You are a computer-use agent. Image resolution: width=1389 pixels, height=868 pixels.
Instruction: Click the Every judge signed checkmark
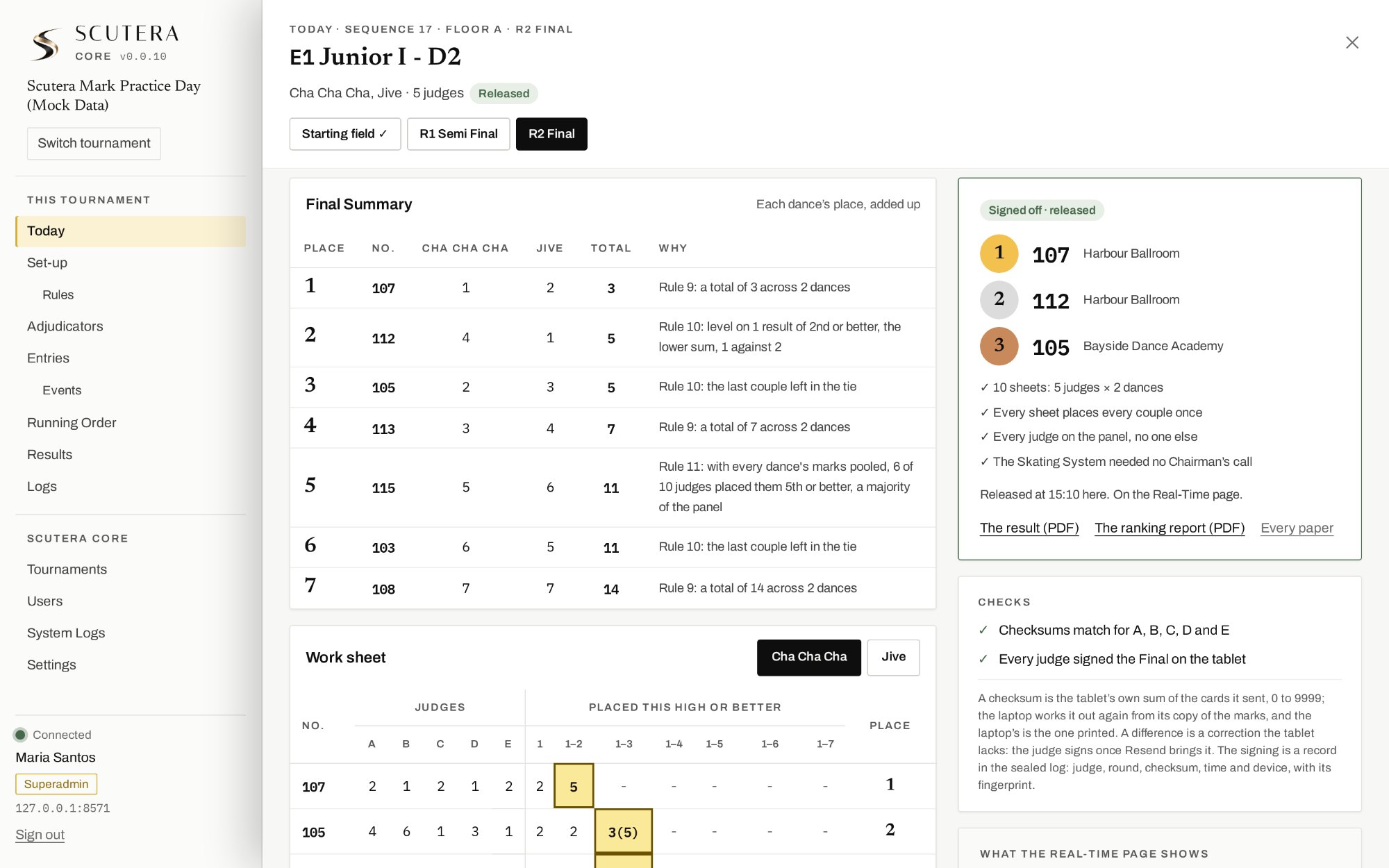(983, 659)
